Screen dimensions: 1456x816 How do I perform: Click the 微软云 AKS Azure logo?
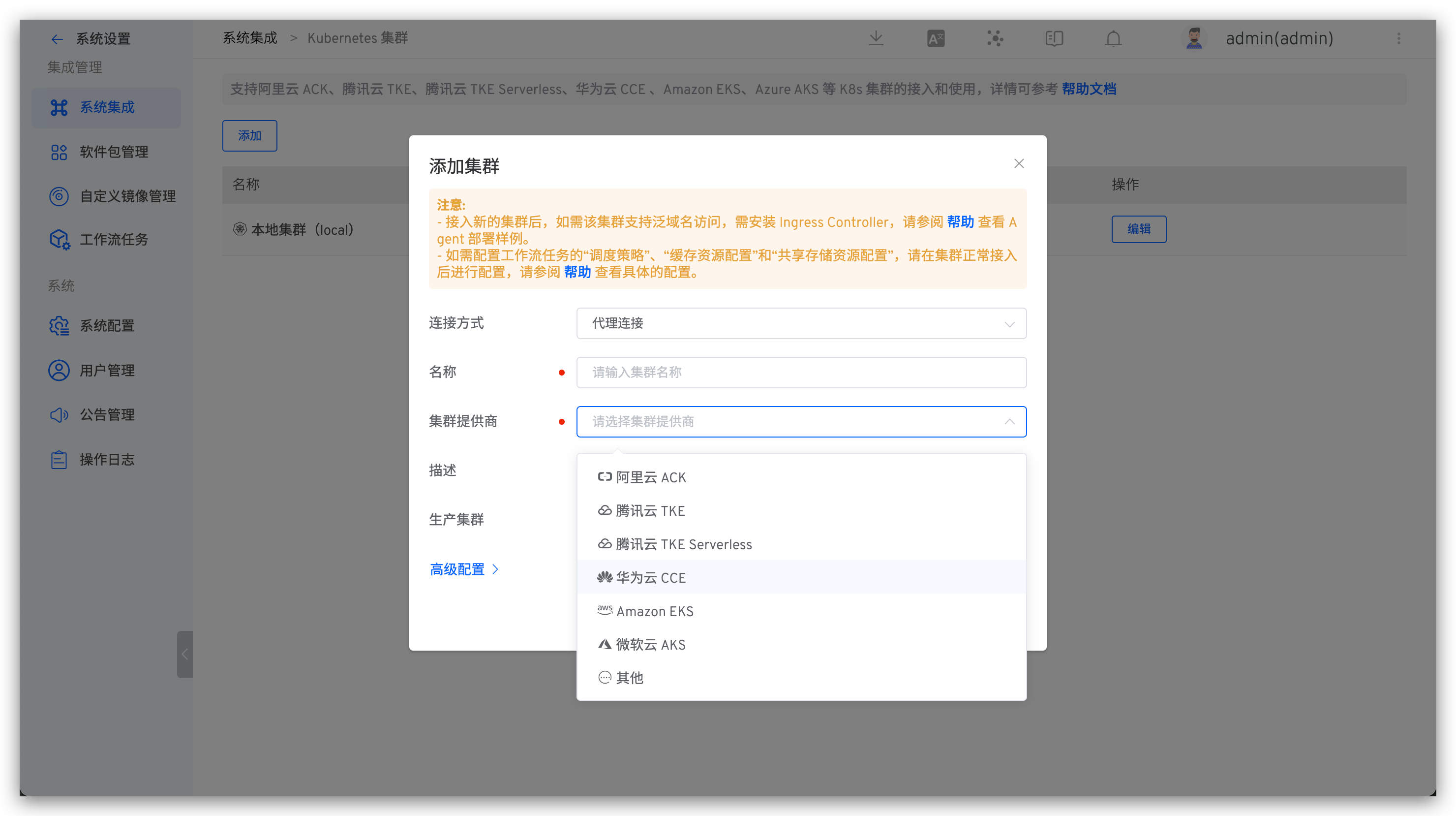tap(605, 644)
